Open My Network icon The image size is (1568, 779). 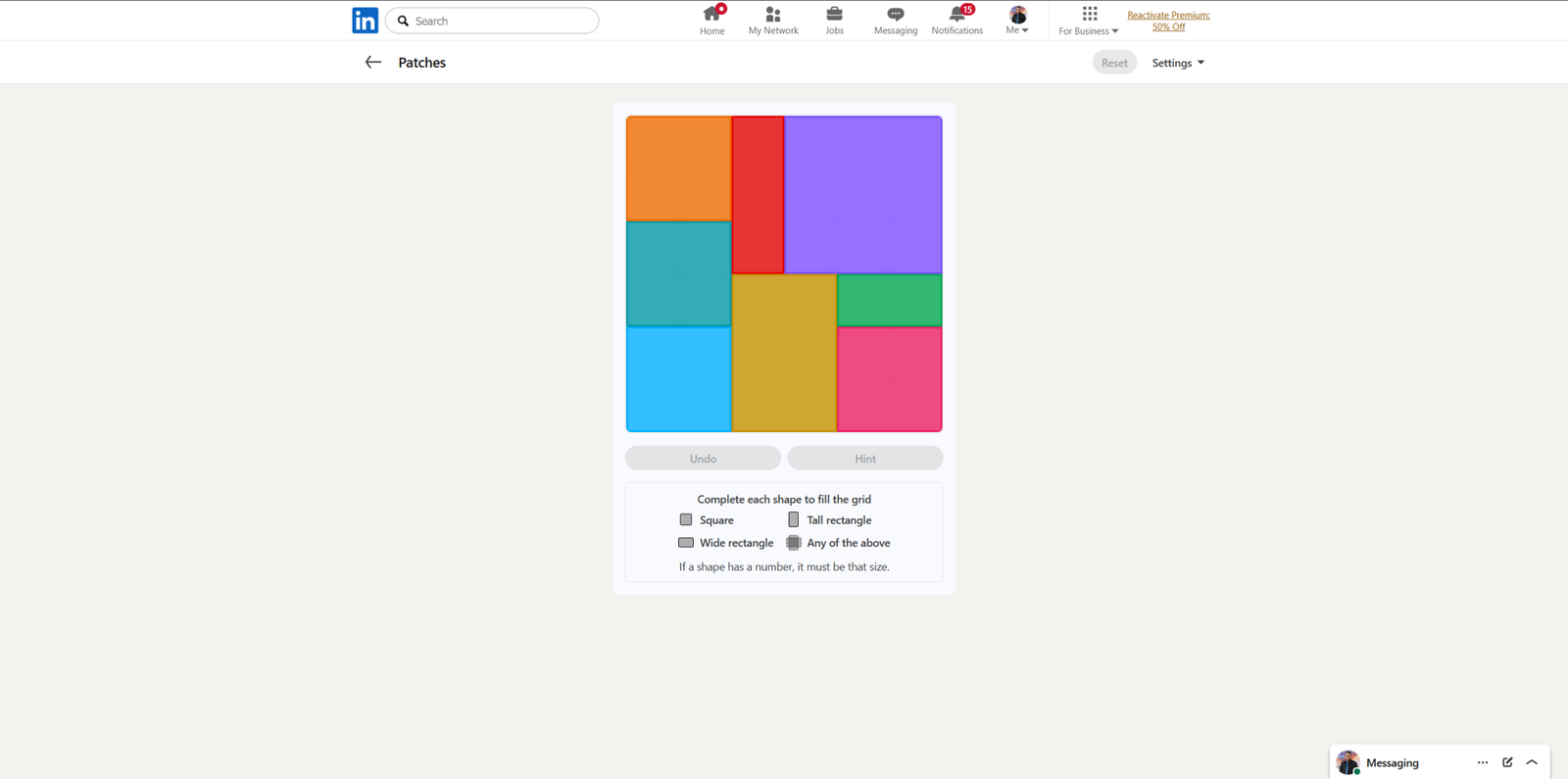pyautogui.click(x=773, y=20)
